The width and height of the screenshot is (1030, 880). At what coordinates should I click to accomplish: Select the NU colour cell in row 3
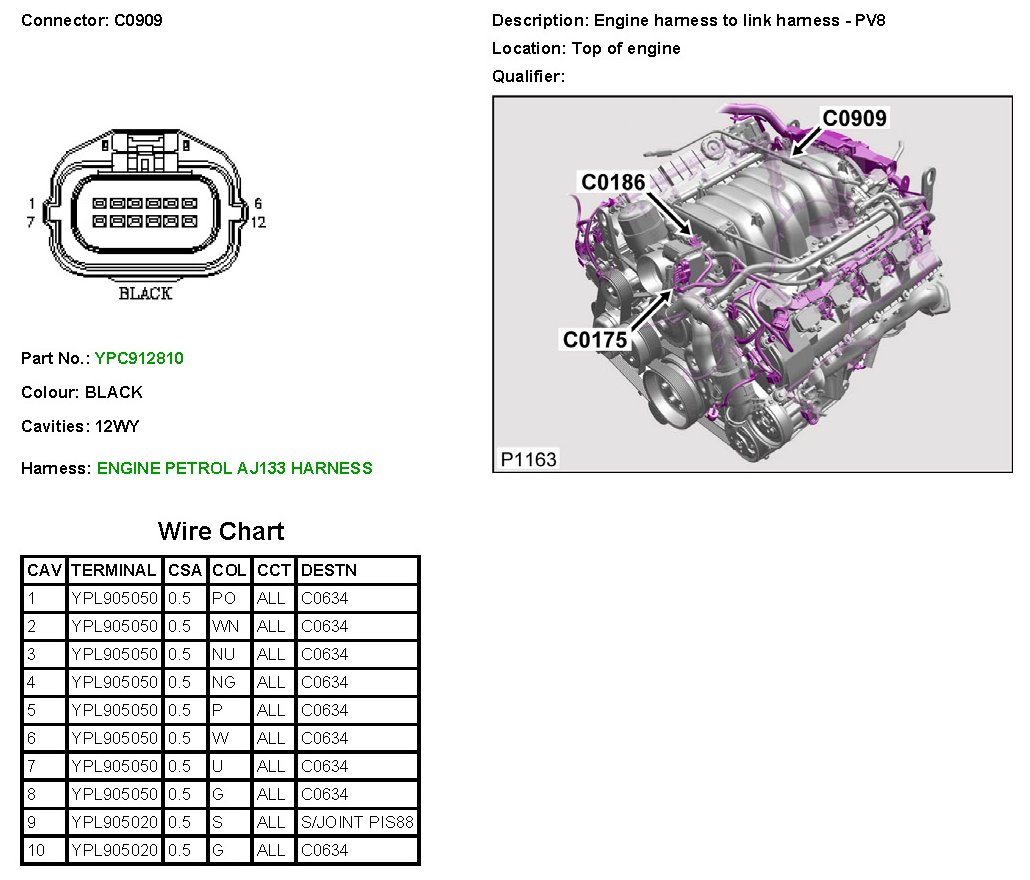tap(229, 655)
